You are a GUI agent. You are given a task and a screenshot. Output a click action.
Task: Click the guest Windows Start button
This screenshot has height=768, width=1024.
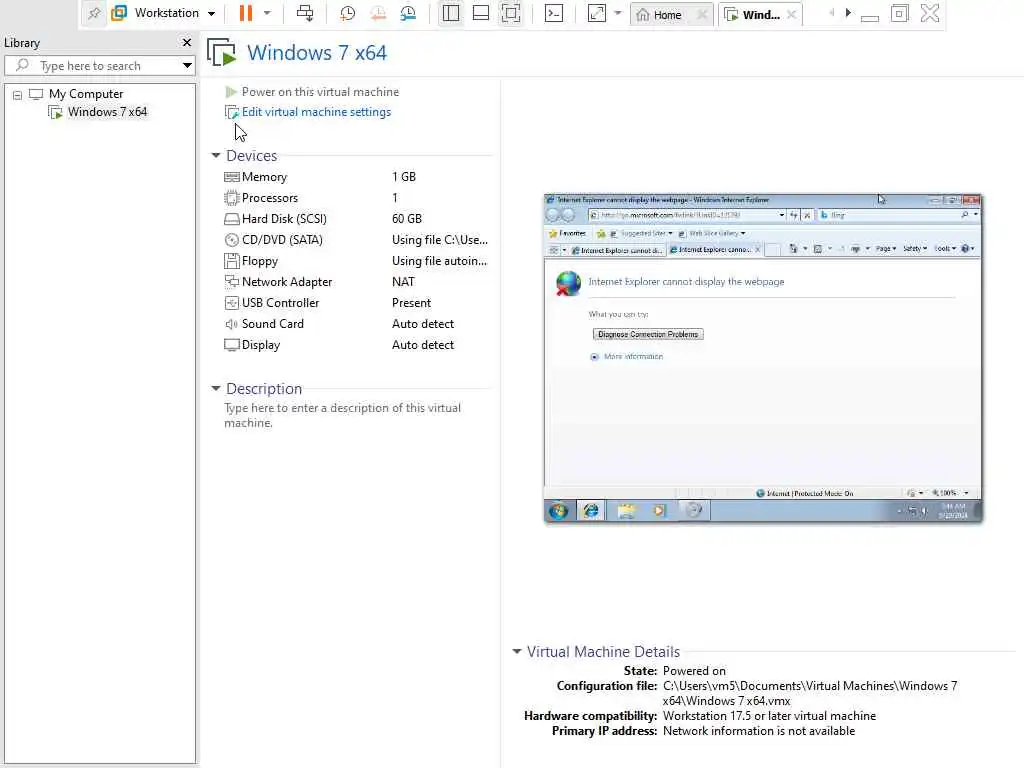click(558, 511)
